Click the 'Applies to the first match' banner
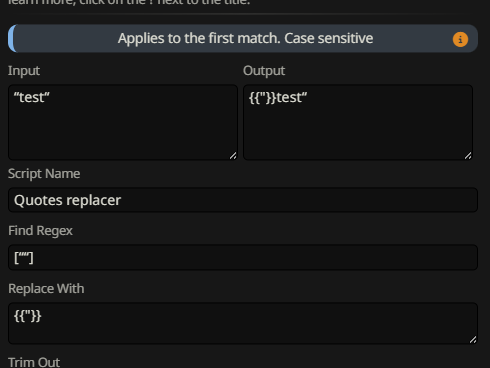 click(x=243, y=38)
